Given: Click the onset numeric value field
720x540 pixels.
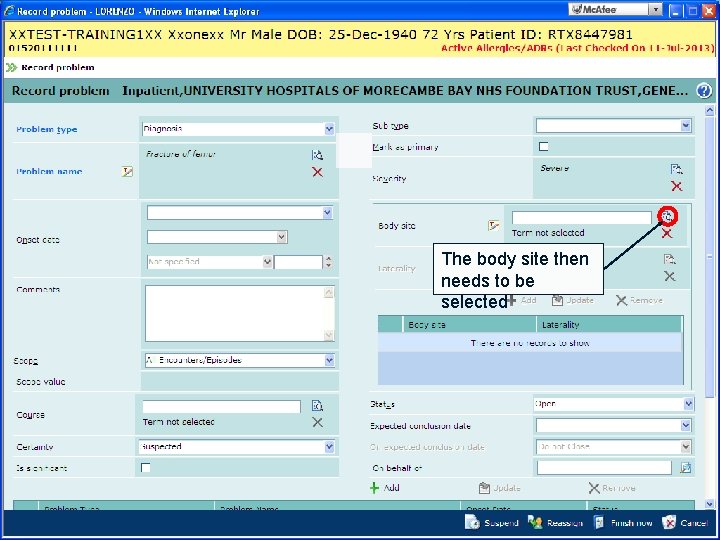Looking at the screenshot, I should tap(298, 262).
